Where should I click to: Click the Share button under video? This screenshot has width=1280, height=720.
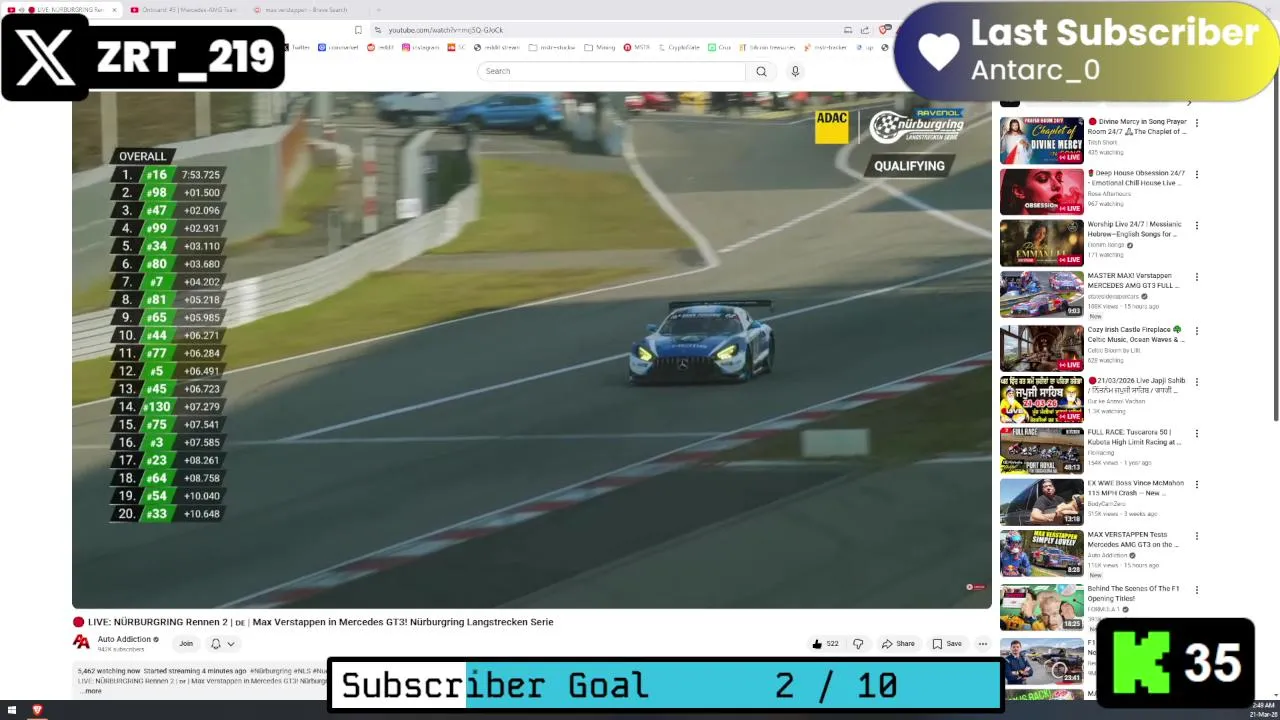coord(898,644)
